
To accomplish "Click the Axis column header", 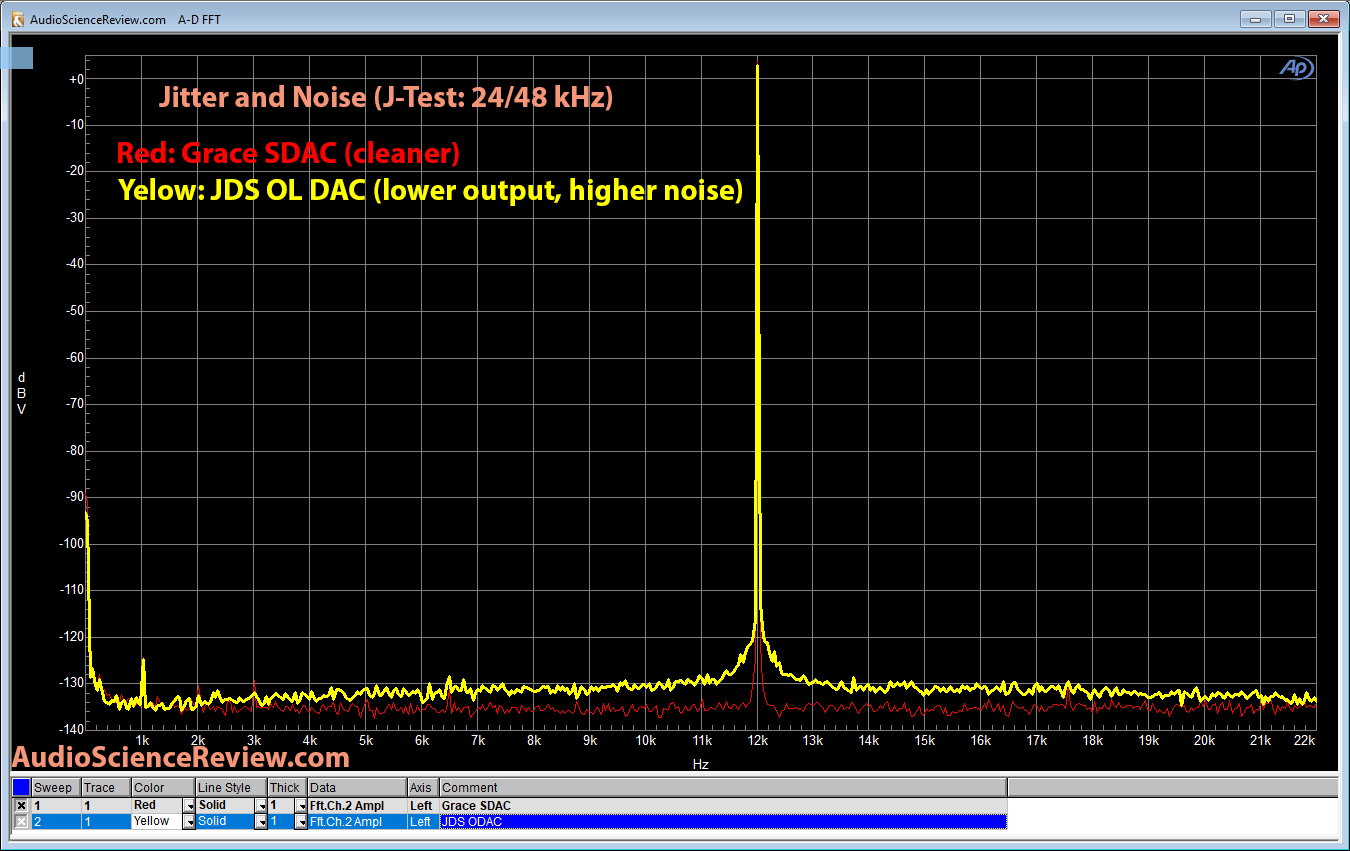I will pyautogui.click(x=423, y=788).
